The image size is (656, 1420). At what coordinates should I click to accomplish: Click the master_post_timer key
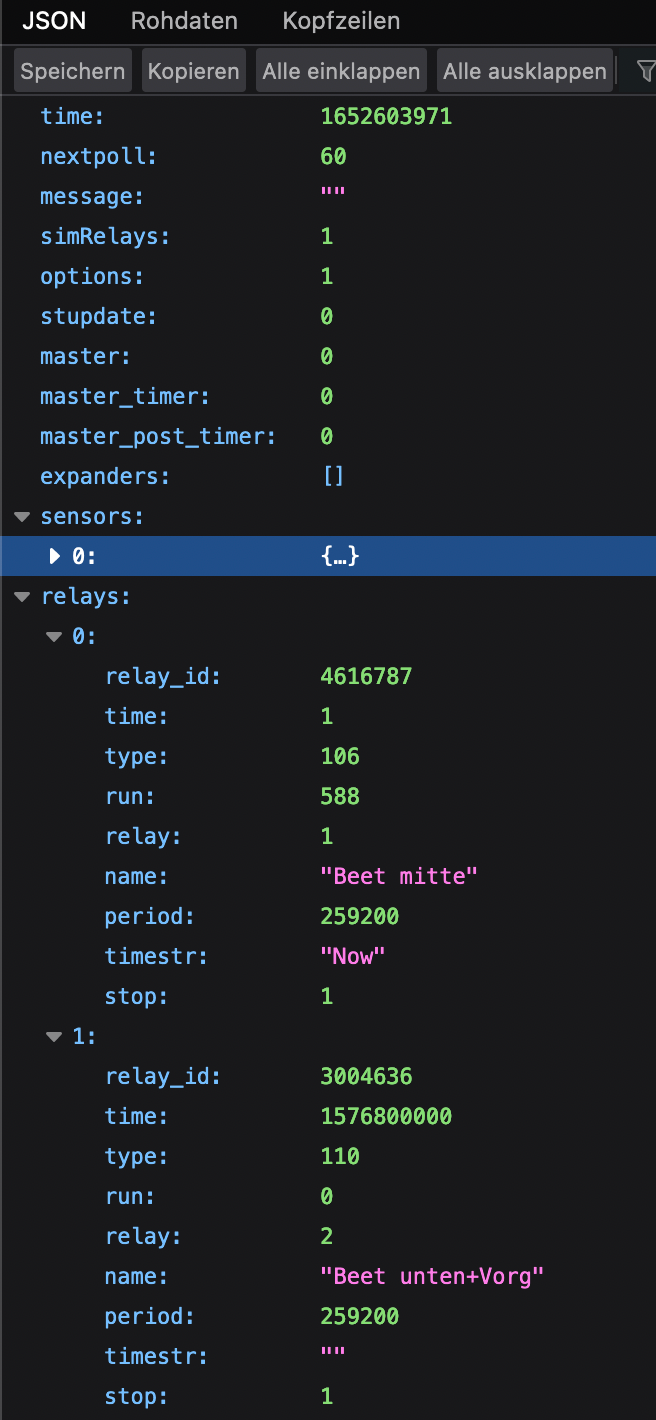pyautogui.click(x=158, y=436)
